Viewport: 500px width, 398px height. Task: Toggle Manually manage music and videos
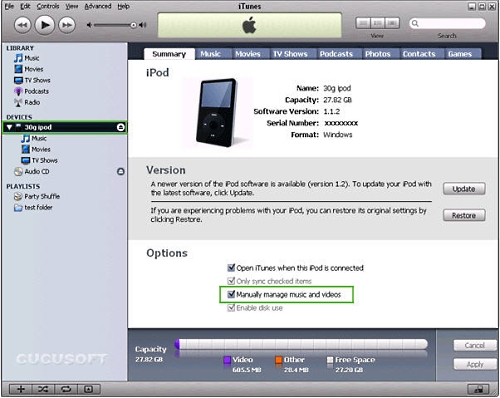pyautogui.click(x=231, y=294)
